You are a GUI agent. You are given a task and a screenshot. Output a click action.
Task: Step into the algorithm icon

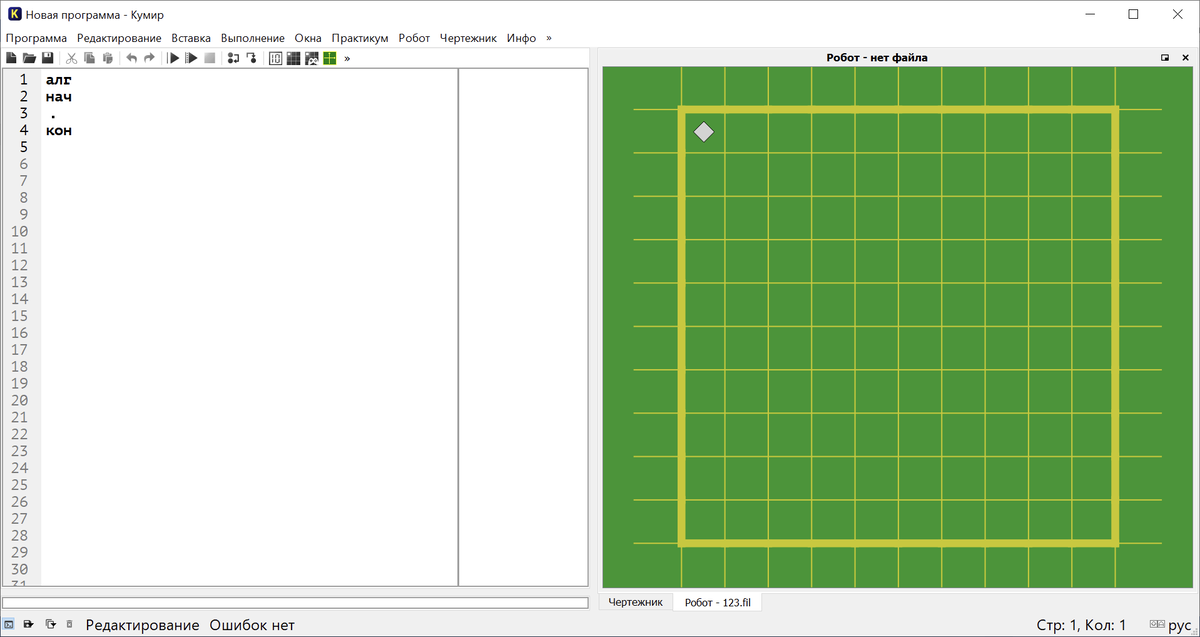251,58
